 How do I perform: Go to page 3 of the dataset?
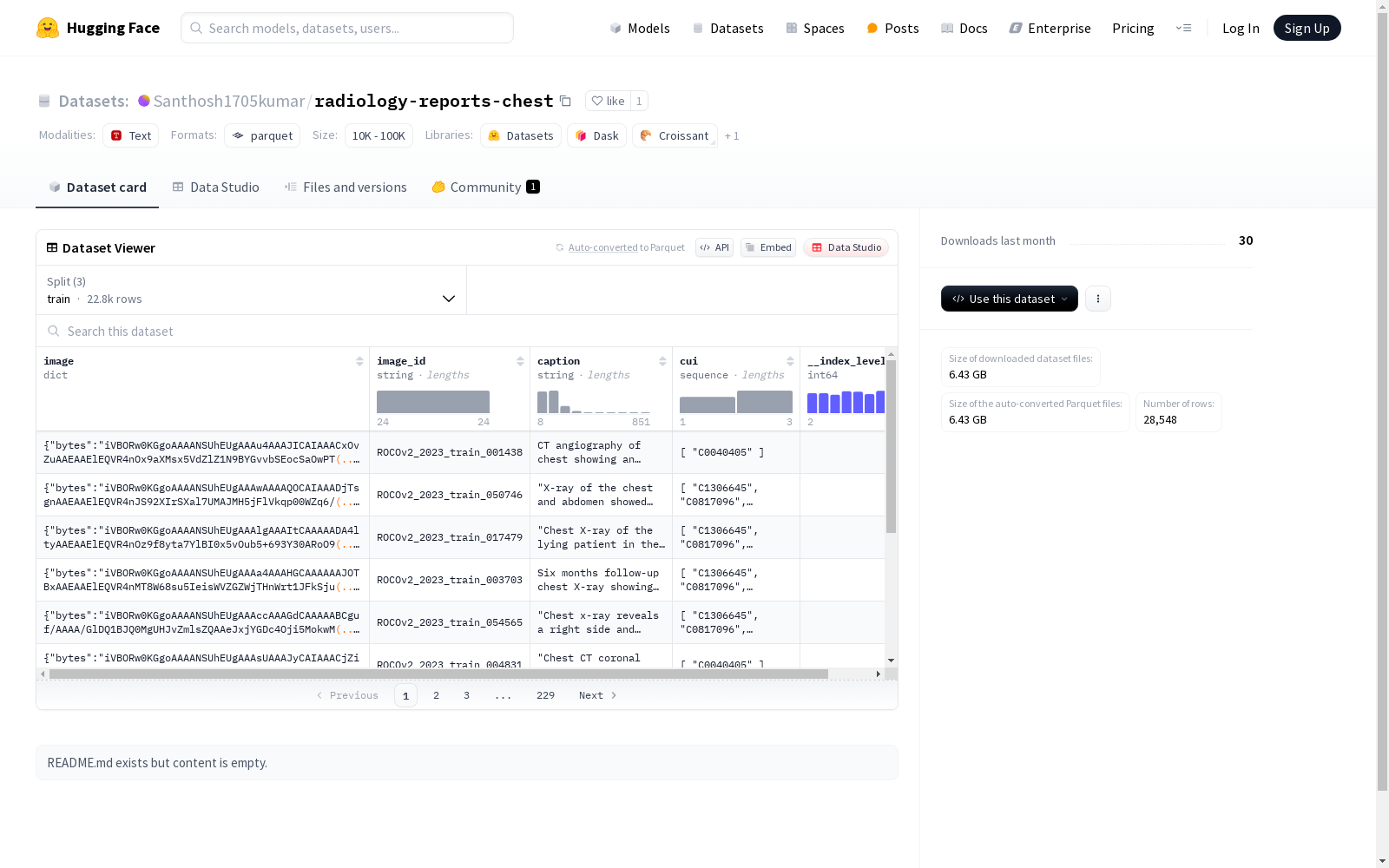(x=466, y=695)
